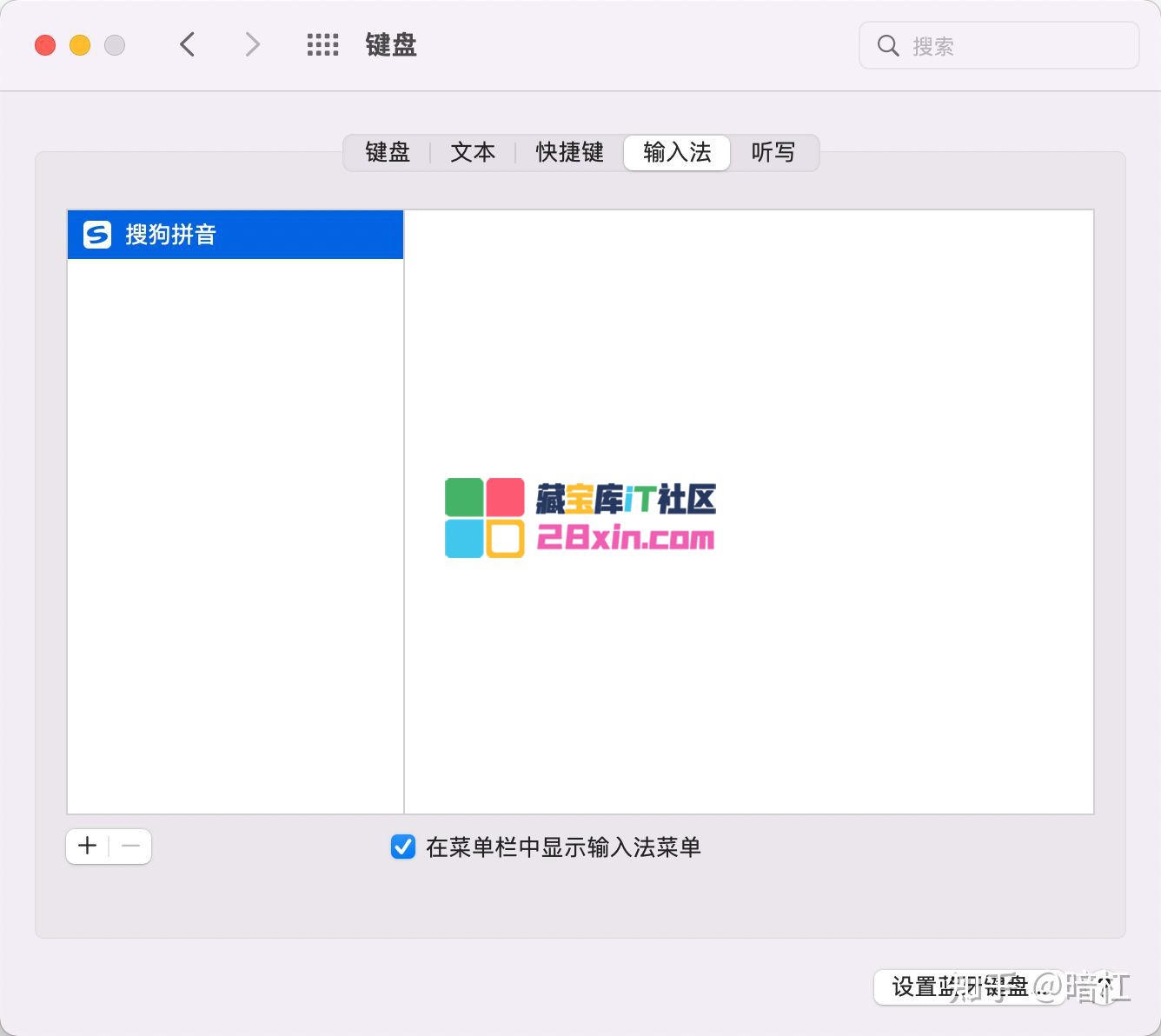The height and width of the screenshot is (1036, 1161).
Task: Select 搜狗拼音 in the input source list
Action: (235, 235)
